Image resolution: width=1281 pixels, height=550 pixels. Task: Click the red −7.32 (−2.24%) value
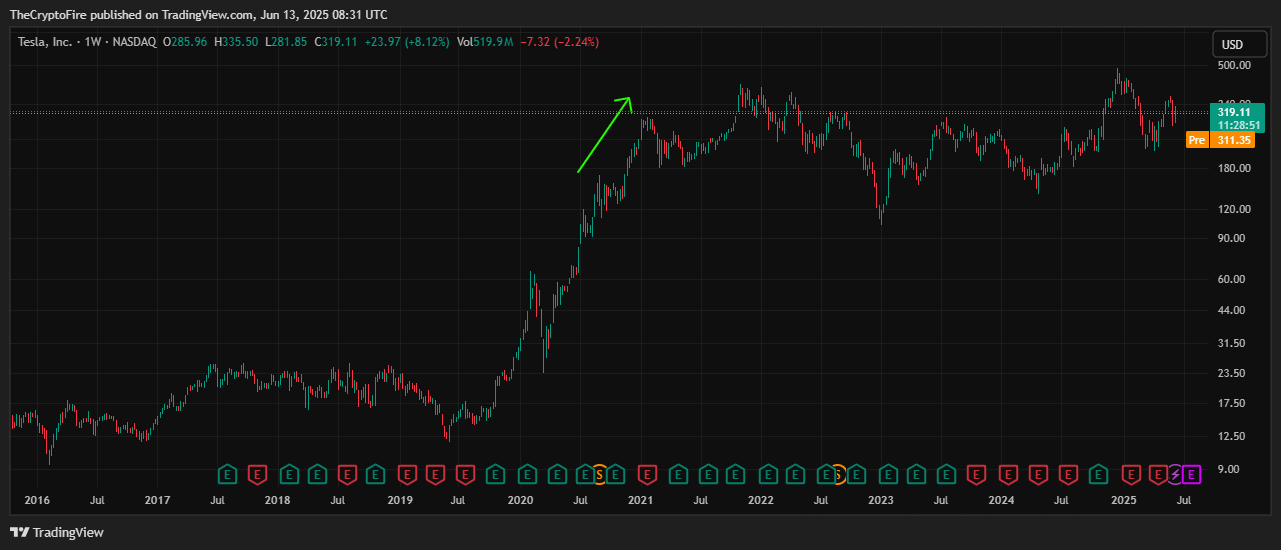(x=560, y=42)
